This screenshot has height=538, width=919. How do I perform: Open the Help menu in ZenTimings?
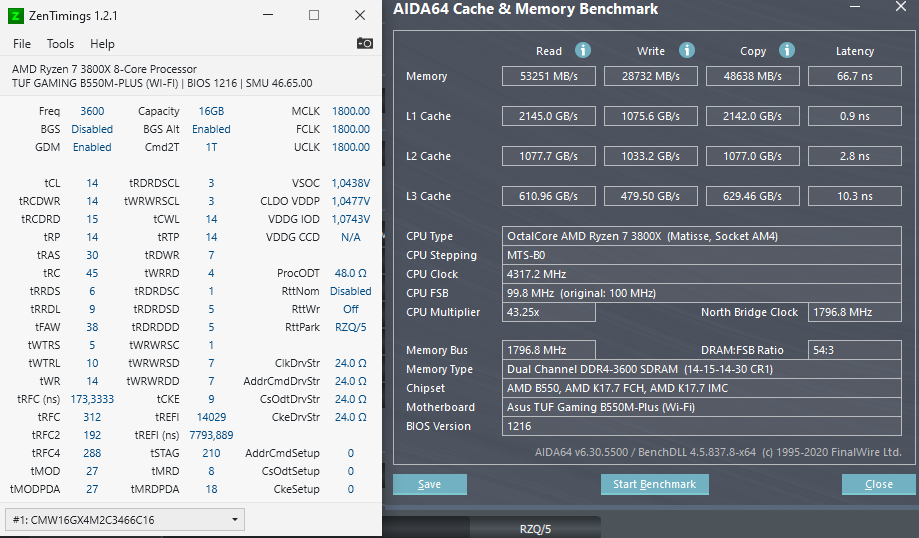pos(102,44)
